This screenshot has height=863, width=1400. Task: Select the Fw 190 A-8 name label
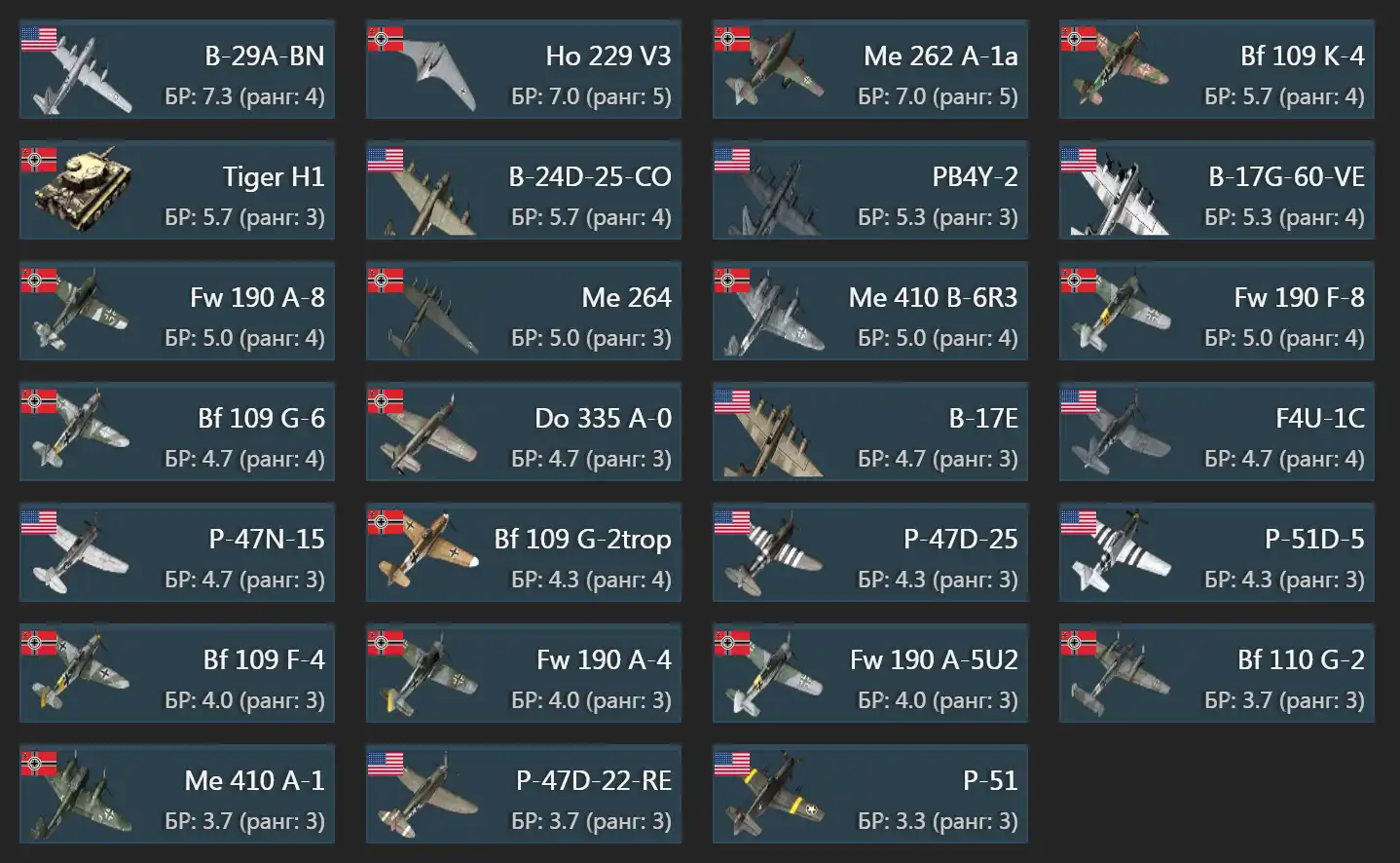pyautogui.click(x=257, y=297)
